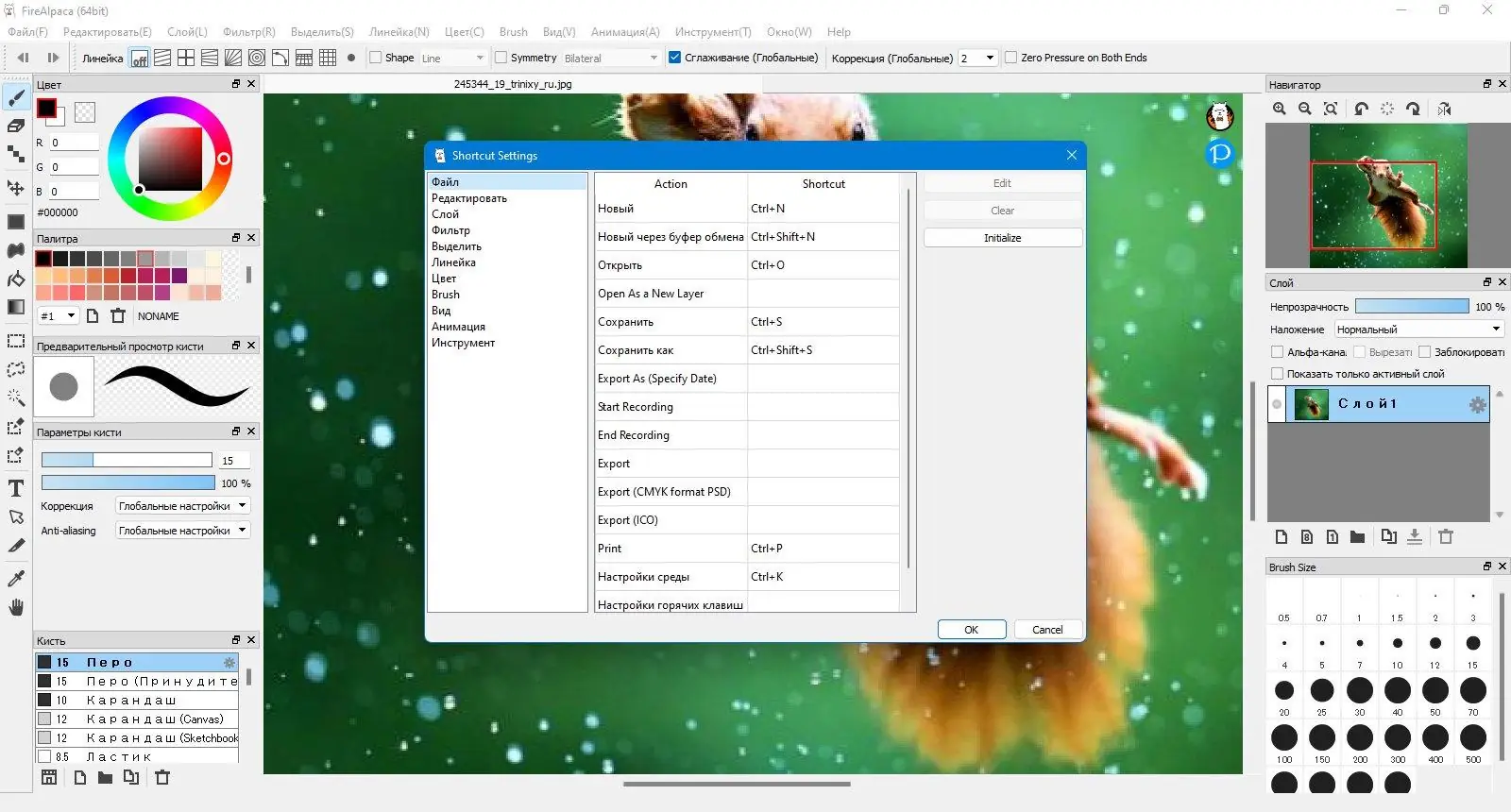Select Инструмент category in Shortcut Settings
This screenshot has width=1511, height=812.
click(463, 343)
